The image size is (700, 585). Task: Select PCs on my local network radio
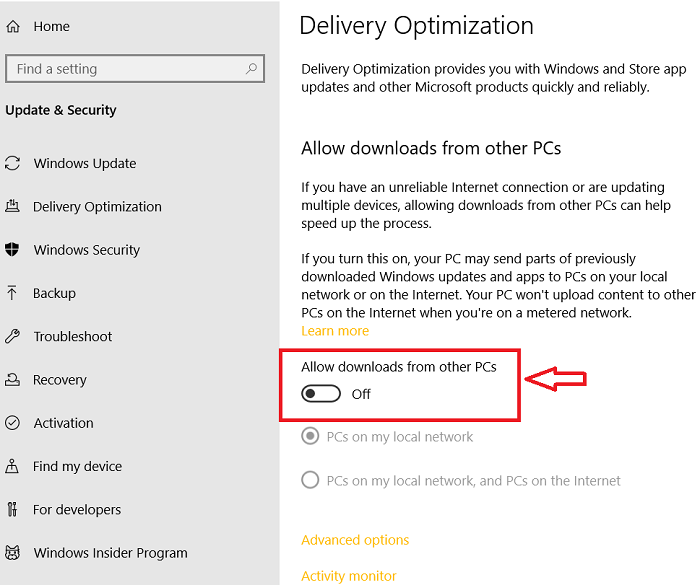pyautogui.click(x=310, y=436)
